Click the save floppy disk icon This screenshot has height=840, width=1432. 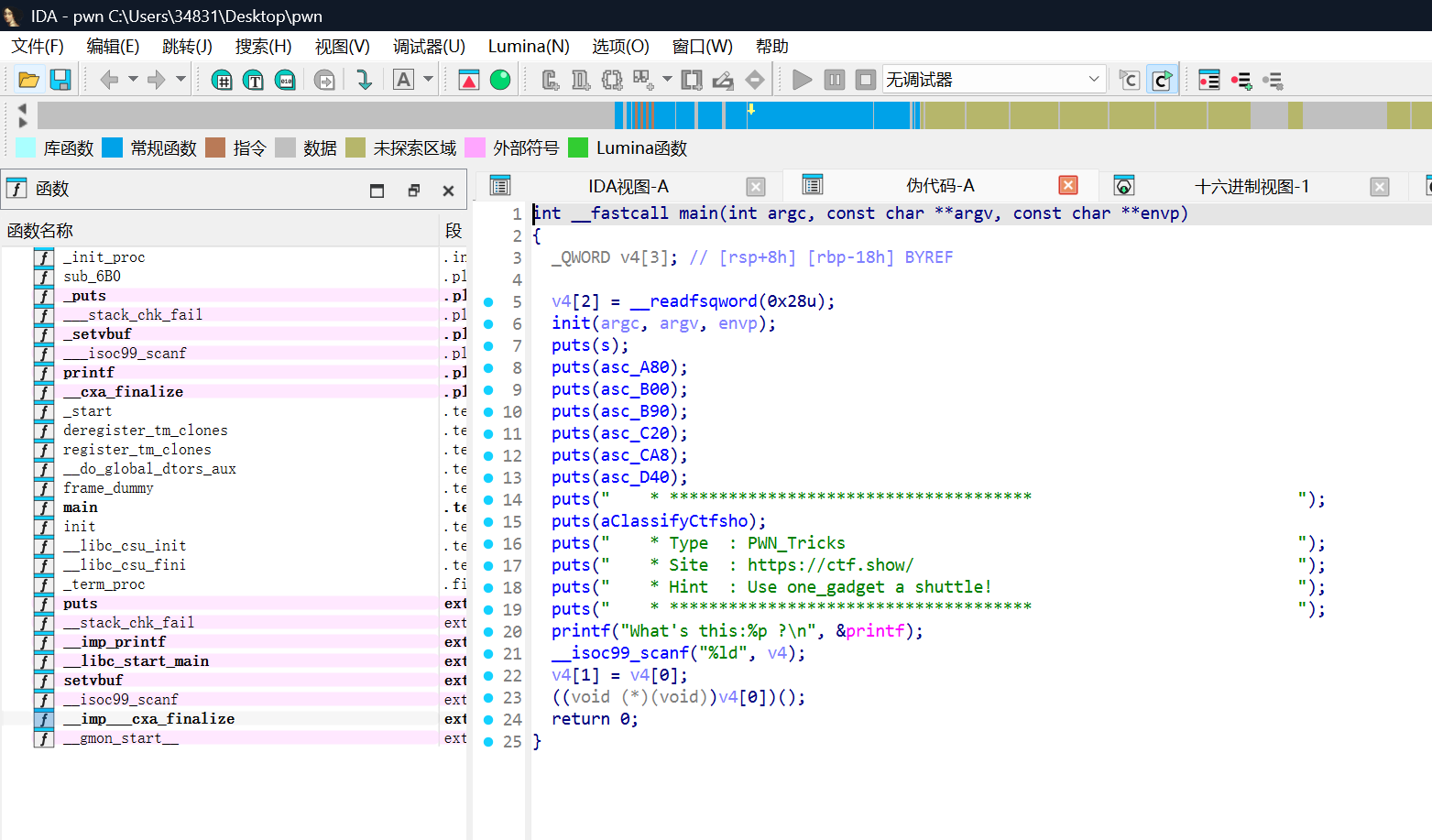60,80
